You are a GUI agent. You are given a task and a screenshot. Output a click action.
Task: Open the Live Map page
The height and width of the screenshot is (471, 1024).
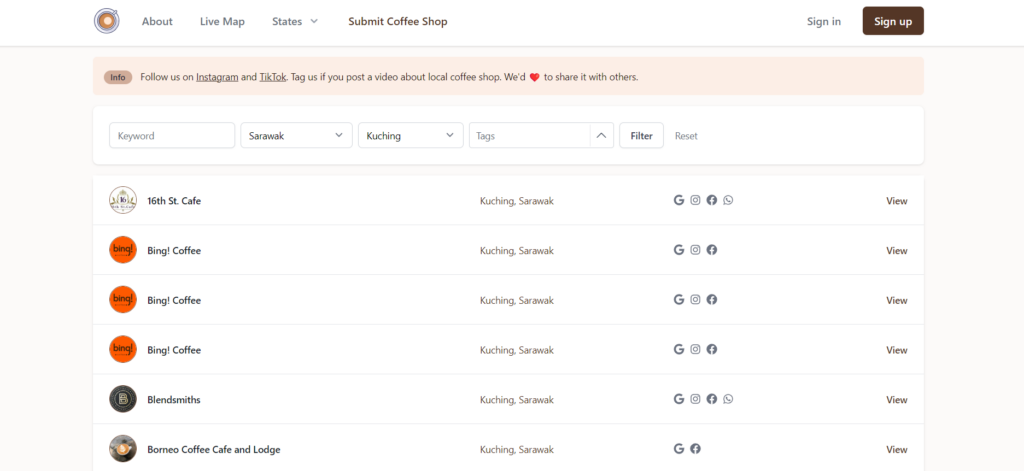tap(222, 21)
